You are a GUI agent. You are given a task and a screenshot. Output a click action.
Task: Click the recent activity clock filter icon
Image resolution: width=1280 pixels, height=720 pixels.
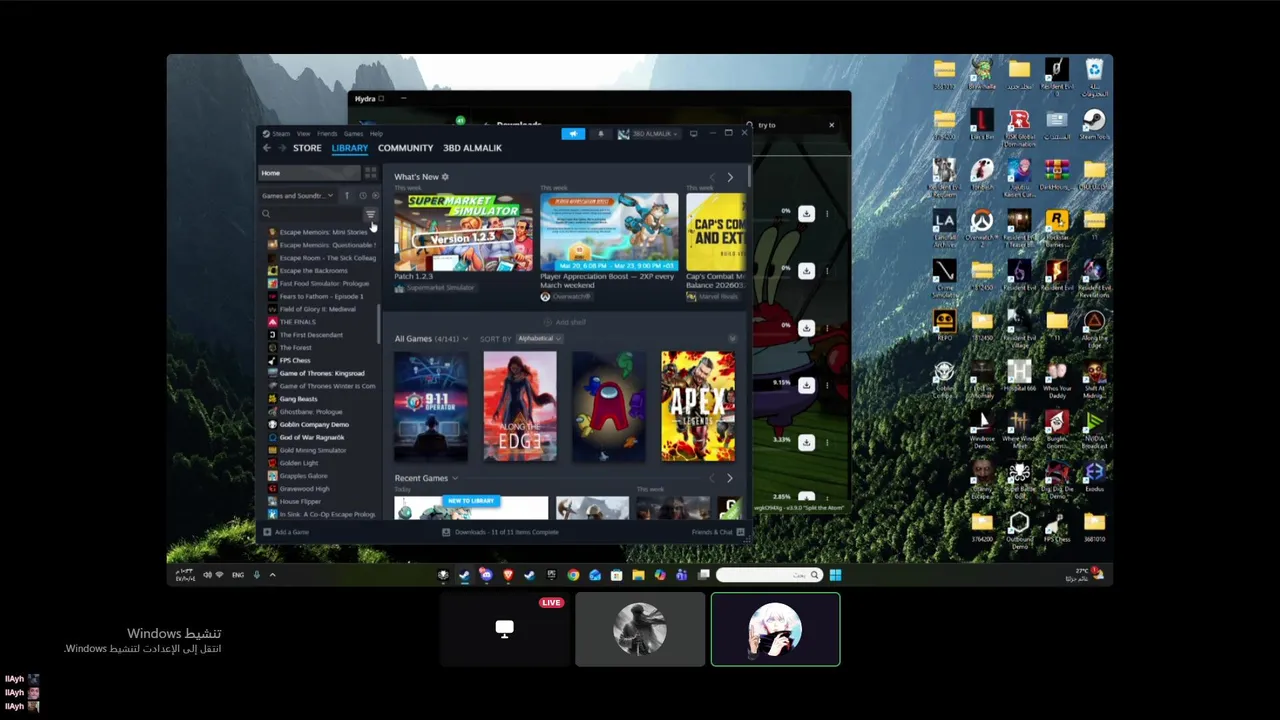[x=362, y=196]
